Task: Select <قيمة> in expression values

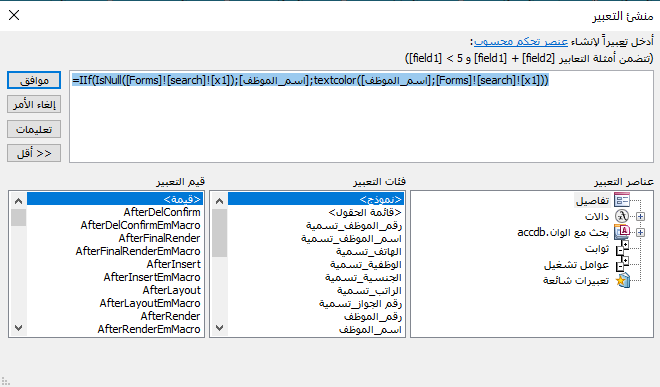Action: pyautogui.click(x=115, y=199)
